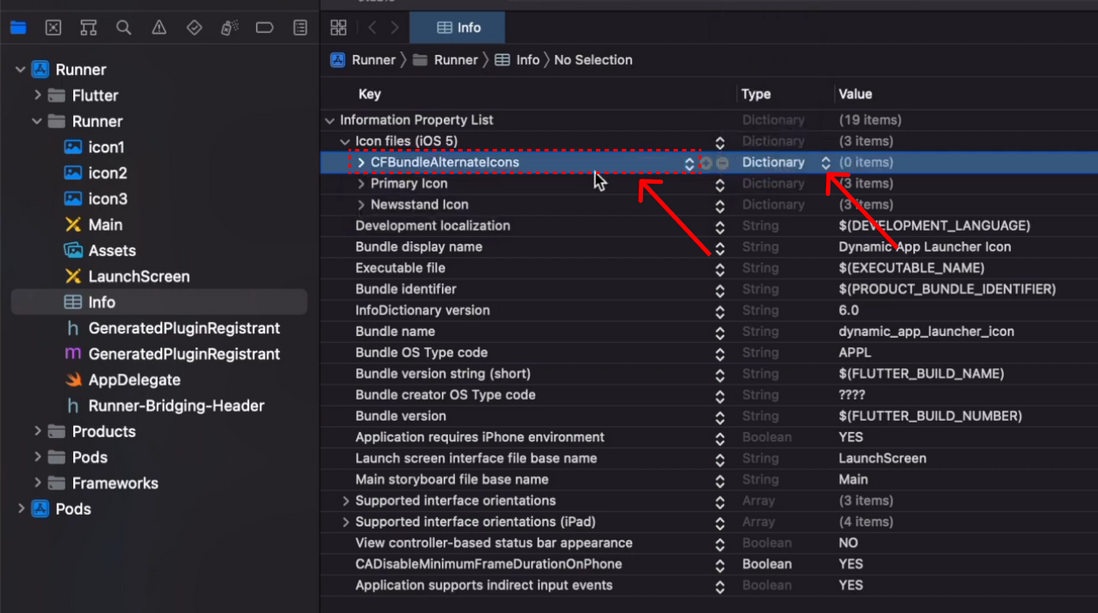Click Application requires iPhone environment row
1098x613 pixels.
click(x=709, y=437)
